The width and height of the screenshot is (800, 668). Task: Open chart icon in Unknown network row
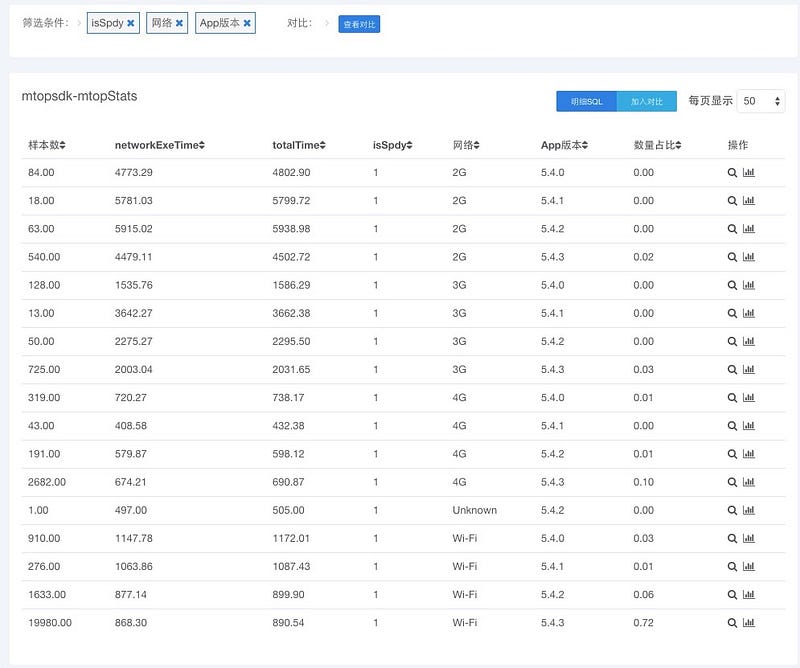coord(748,510)
